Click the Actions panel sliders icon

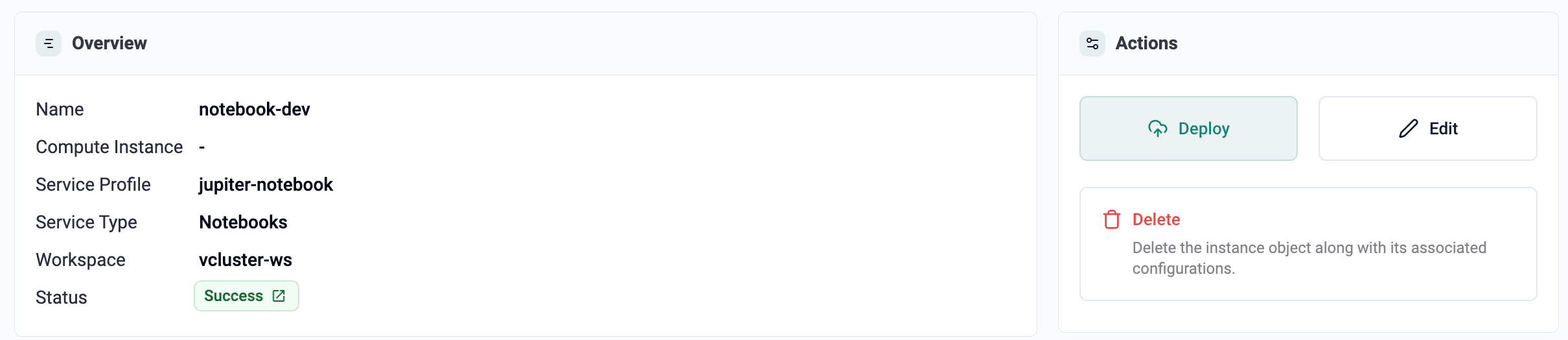1092,43
